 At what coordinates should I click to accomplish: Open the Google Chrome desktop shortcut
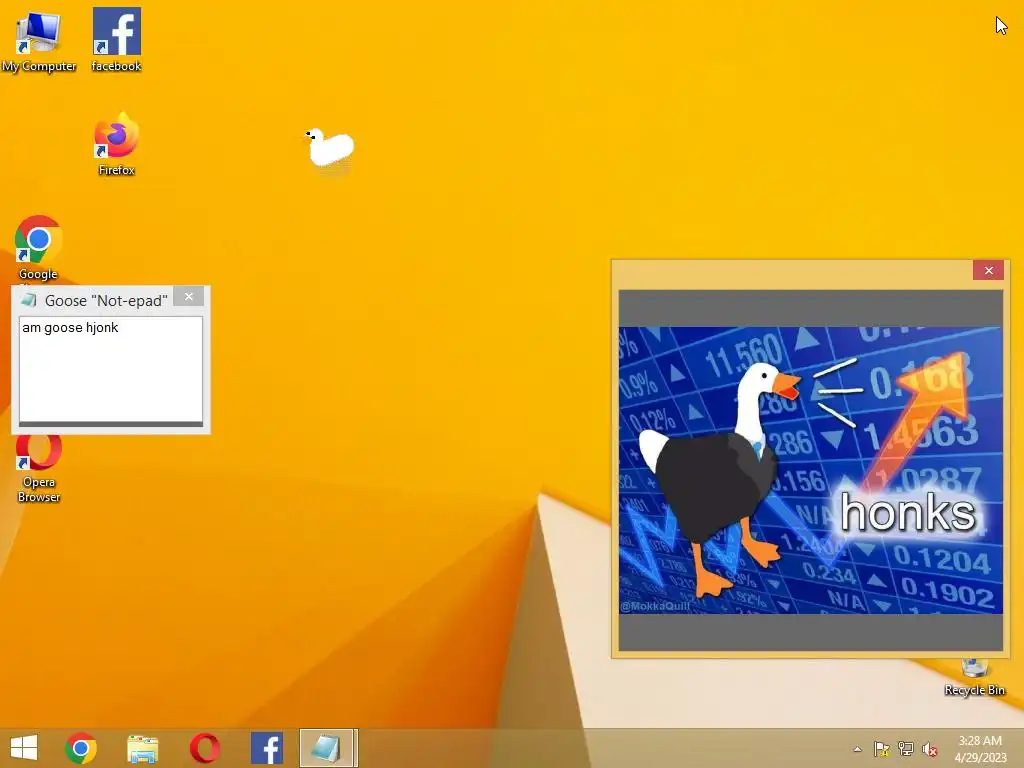[x=39, y=248]
